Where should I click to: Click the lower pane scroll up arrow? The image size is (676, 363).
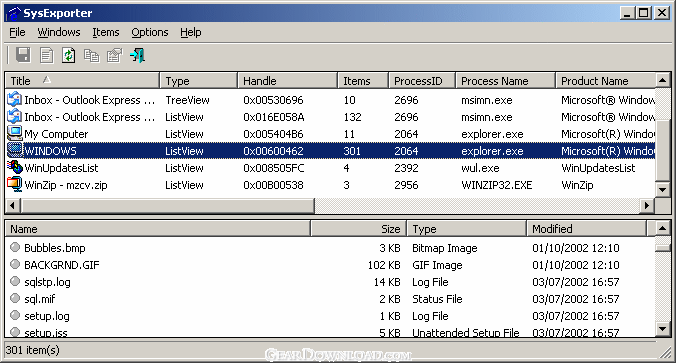click(663, 228)
